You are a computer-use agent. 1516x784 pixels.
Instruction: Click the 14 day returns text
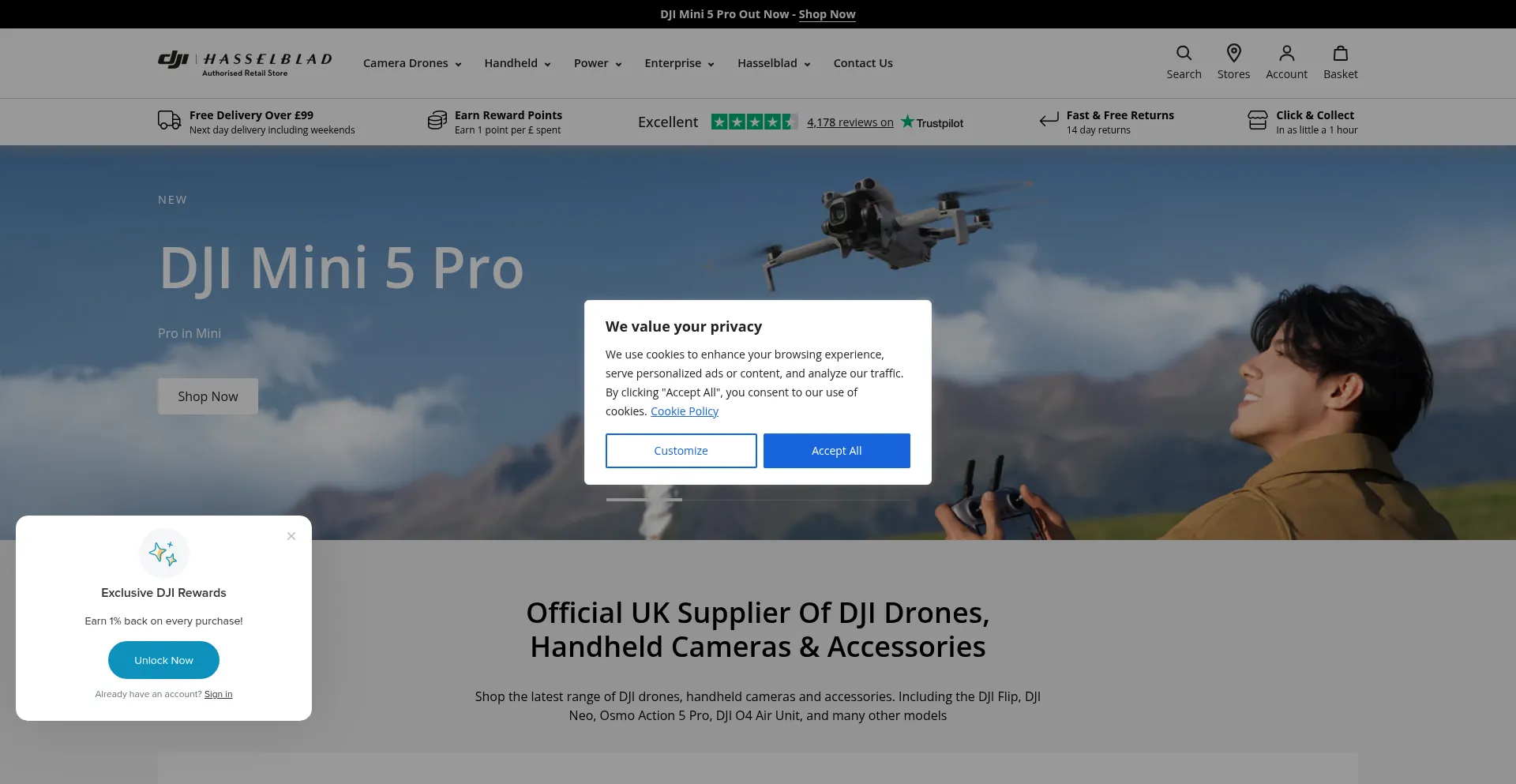tap(1098, 130)
